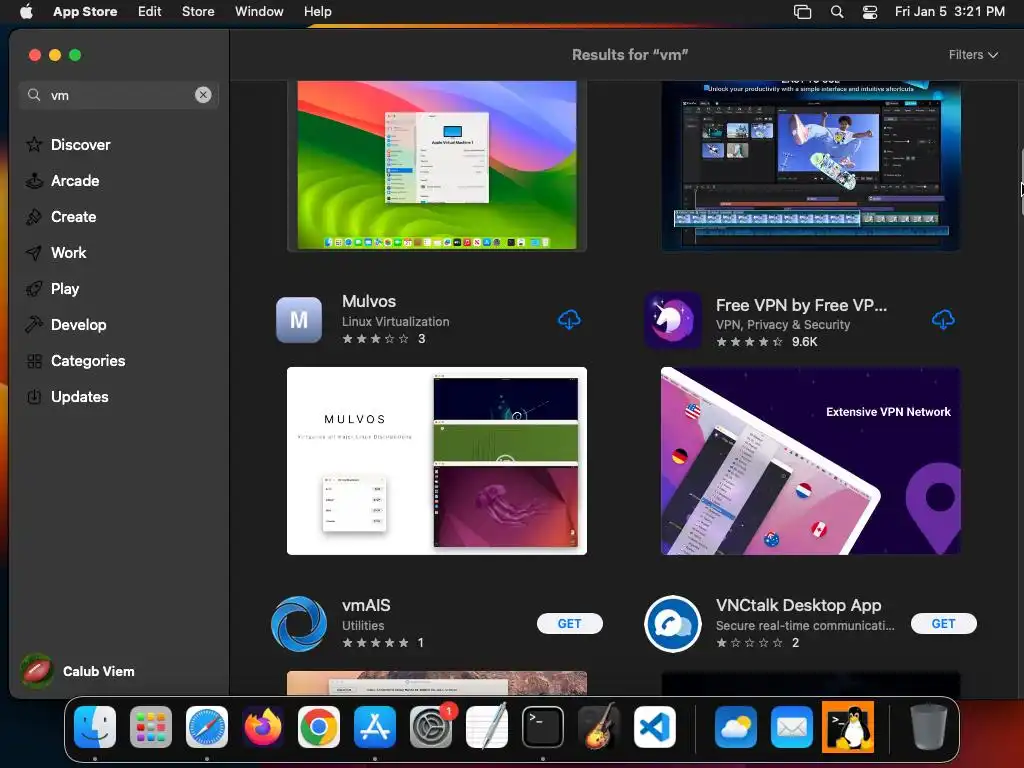Click the vmAIS Utilities category text
1024x768 pixels.
click(363, 626)
